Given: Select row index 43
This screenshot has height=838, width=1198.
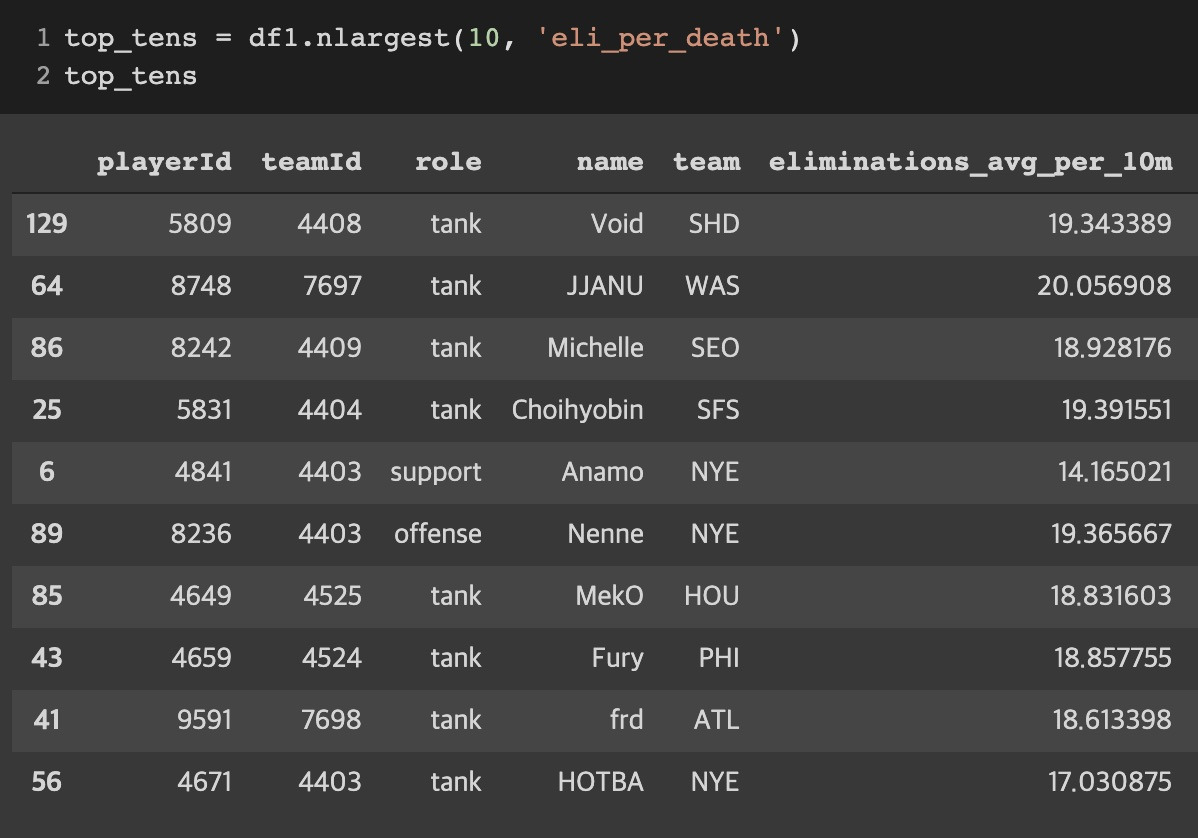Looking at the screenshot, I should [47, 657].
